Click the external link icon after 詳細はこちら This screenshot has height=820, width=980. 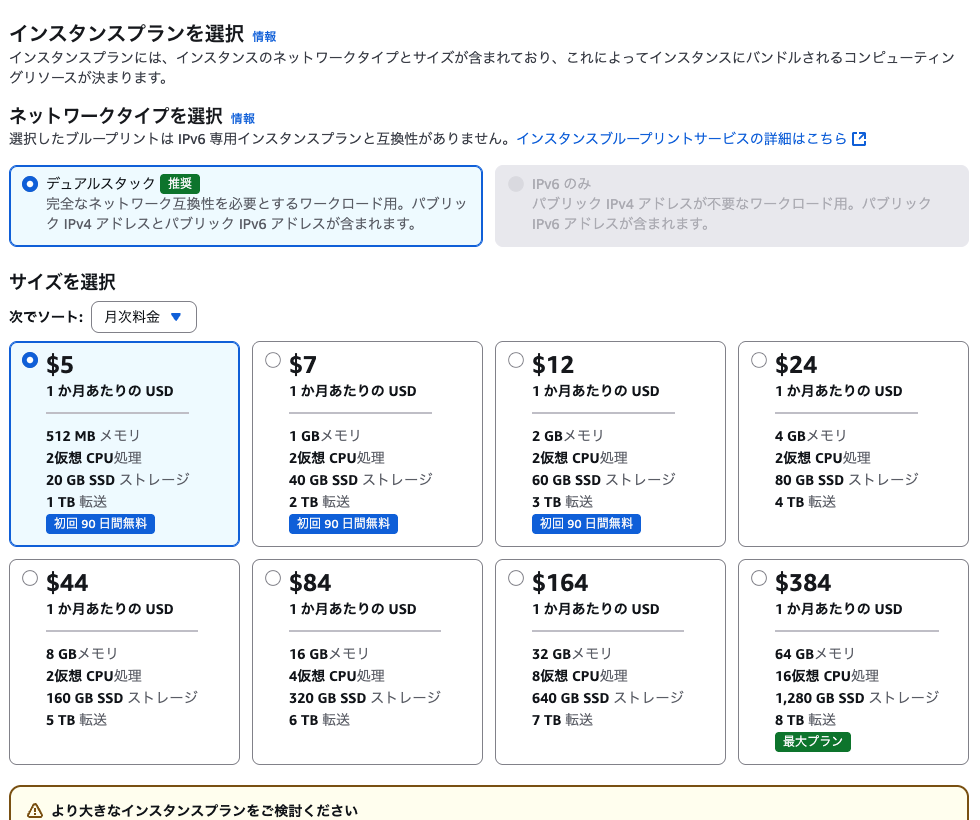859,139
